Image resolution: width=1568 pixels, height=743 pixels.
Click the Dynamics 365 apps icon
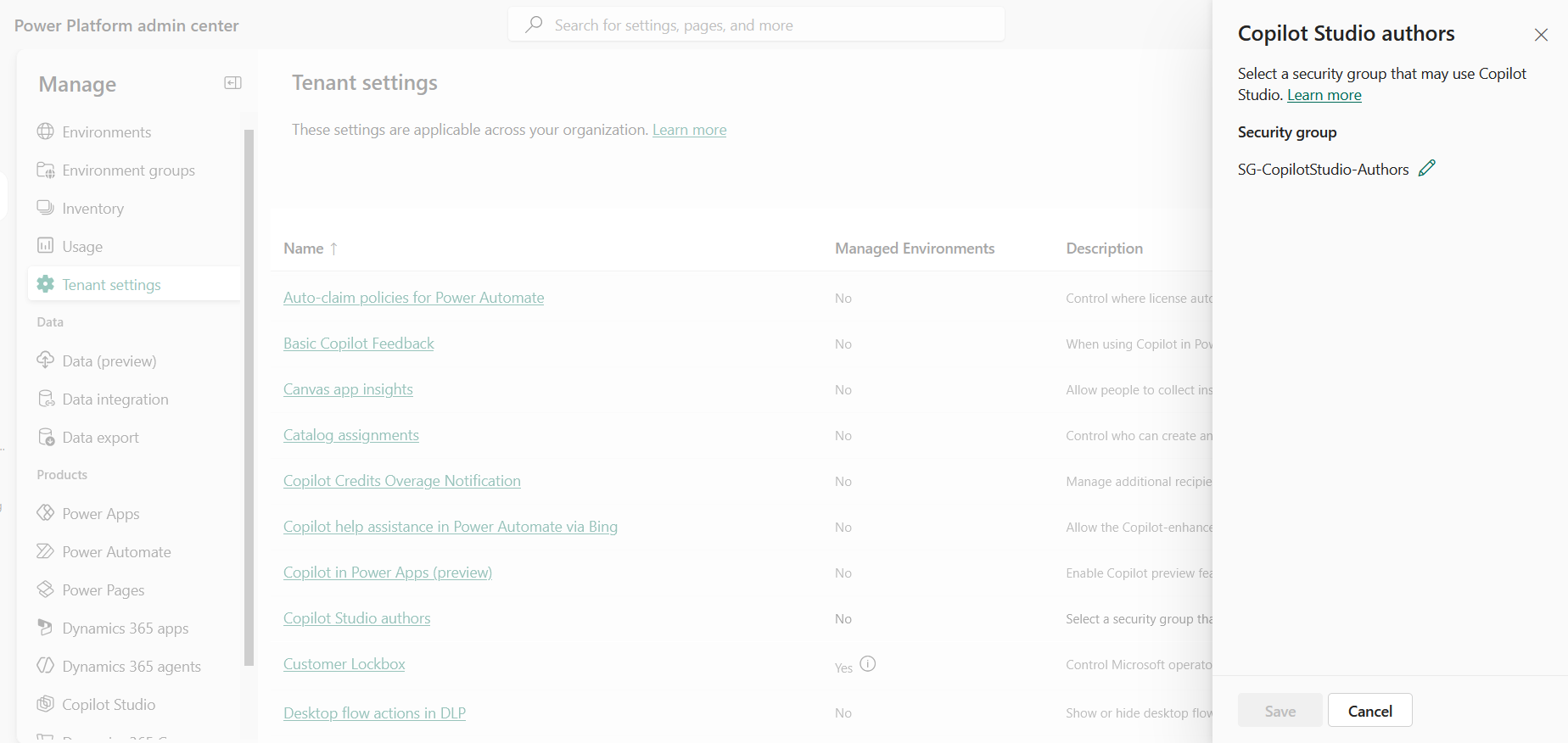pos(46,628)
